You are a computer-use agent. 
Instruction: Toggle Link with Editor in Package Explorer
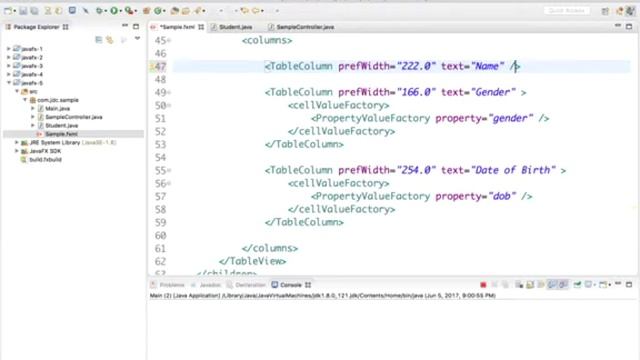pyautogui.click(x=110, y=40)
